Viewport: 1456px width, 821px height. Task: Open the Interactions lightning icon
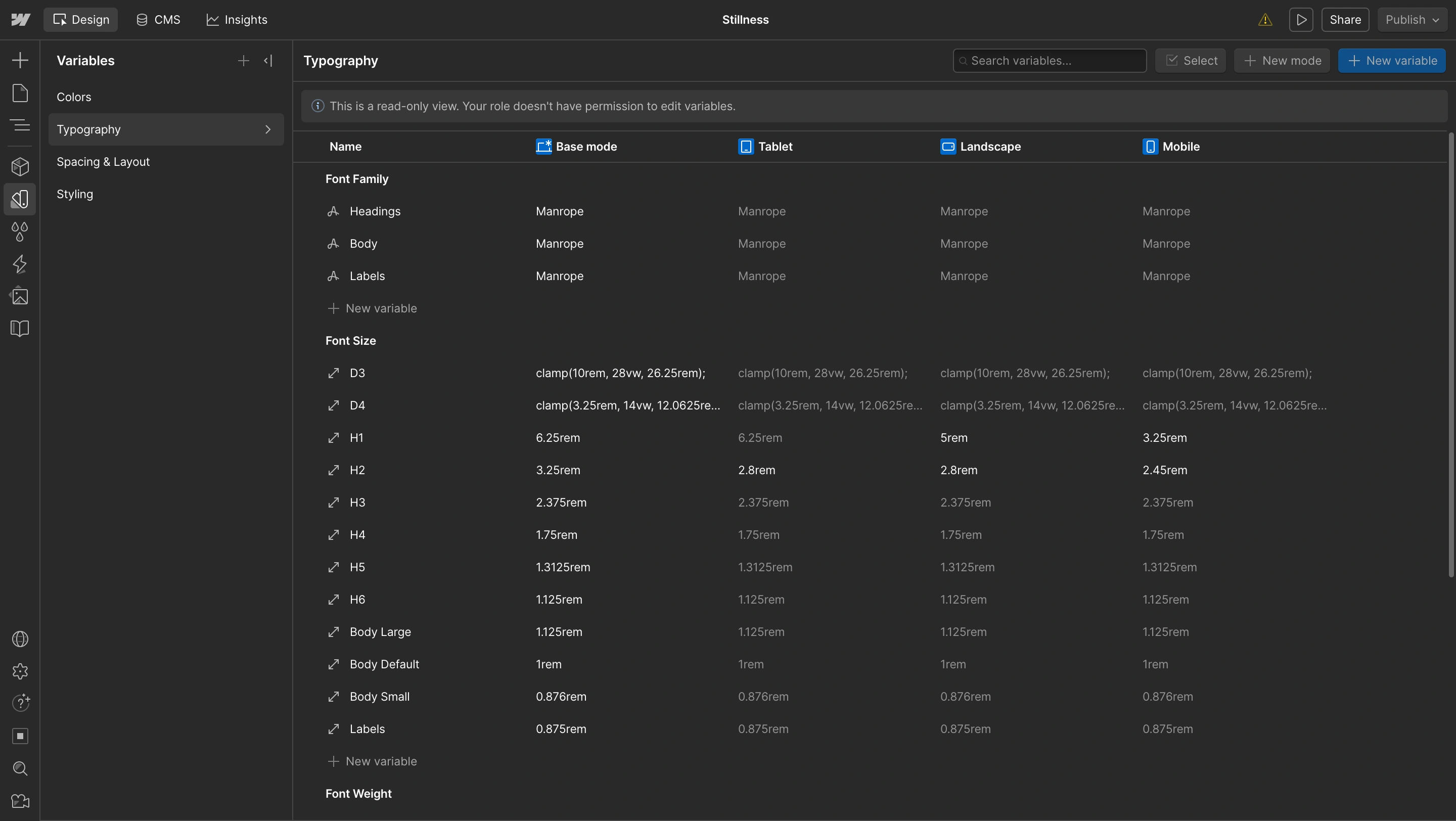coord(20,264)
